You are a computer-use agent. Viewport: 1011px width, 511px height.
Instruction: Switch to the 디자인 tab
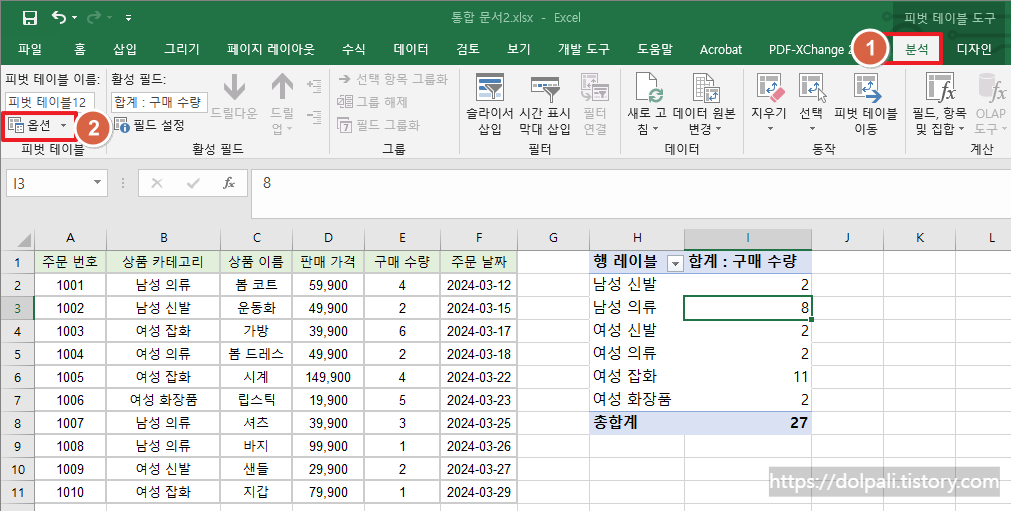tap(974, 49)
